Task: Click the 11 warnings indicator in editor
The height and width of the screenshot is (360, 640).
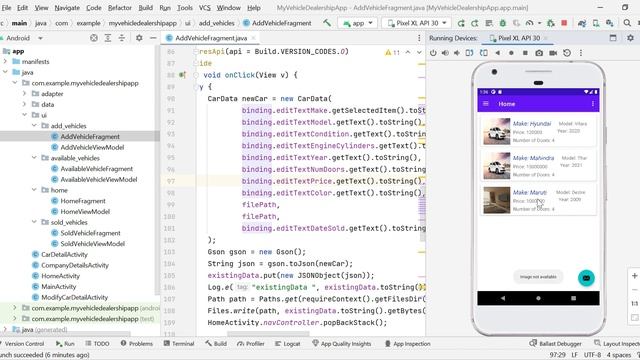Action: [393, 52]
